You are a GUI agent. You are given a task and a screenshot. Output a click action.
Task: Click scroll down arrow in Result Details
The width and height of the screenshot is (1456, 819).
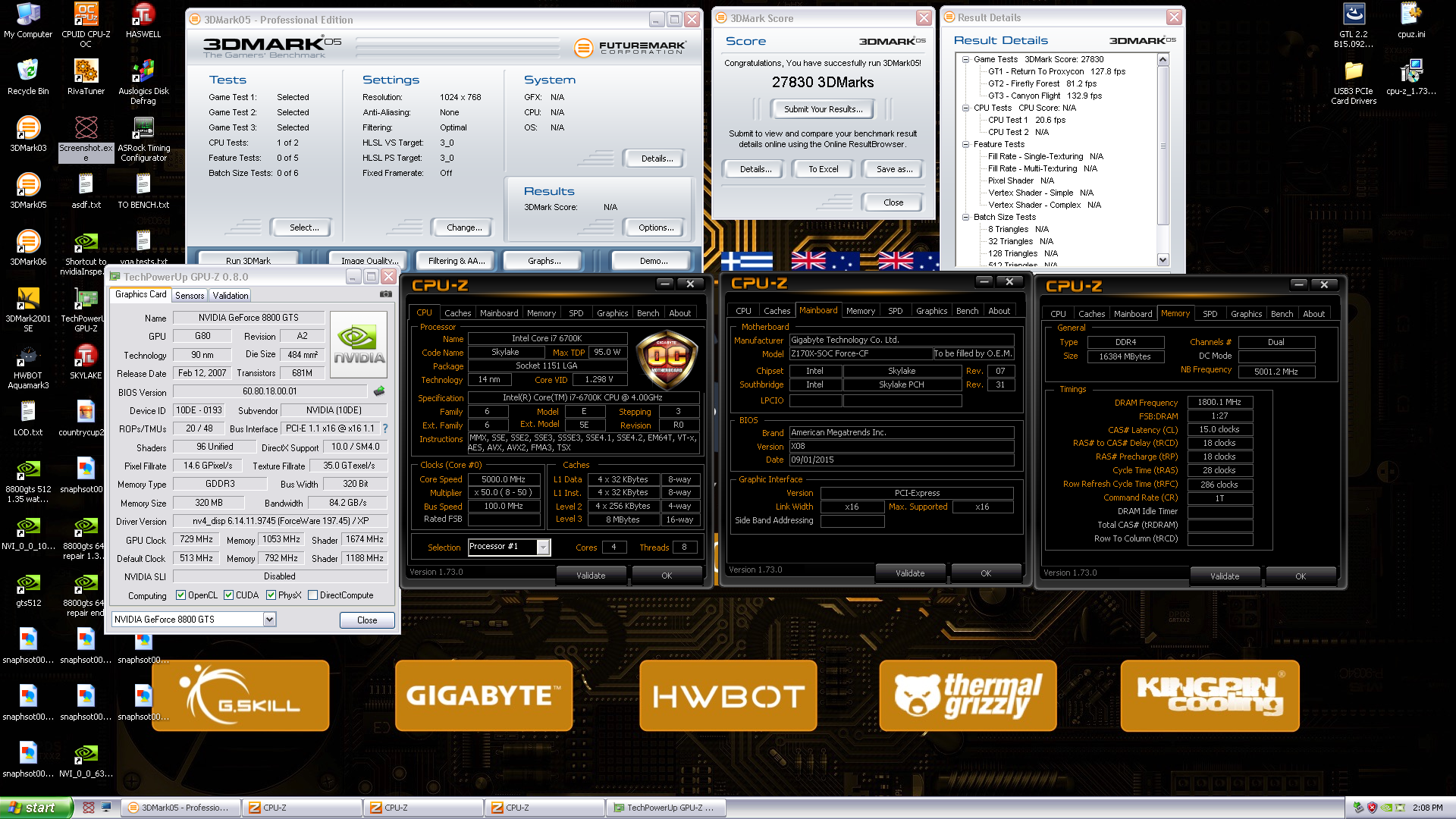pos(1163,259)
